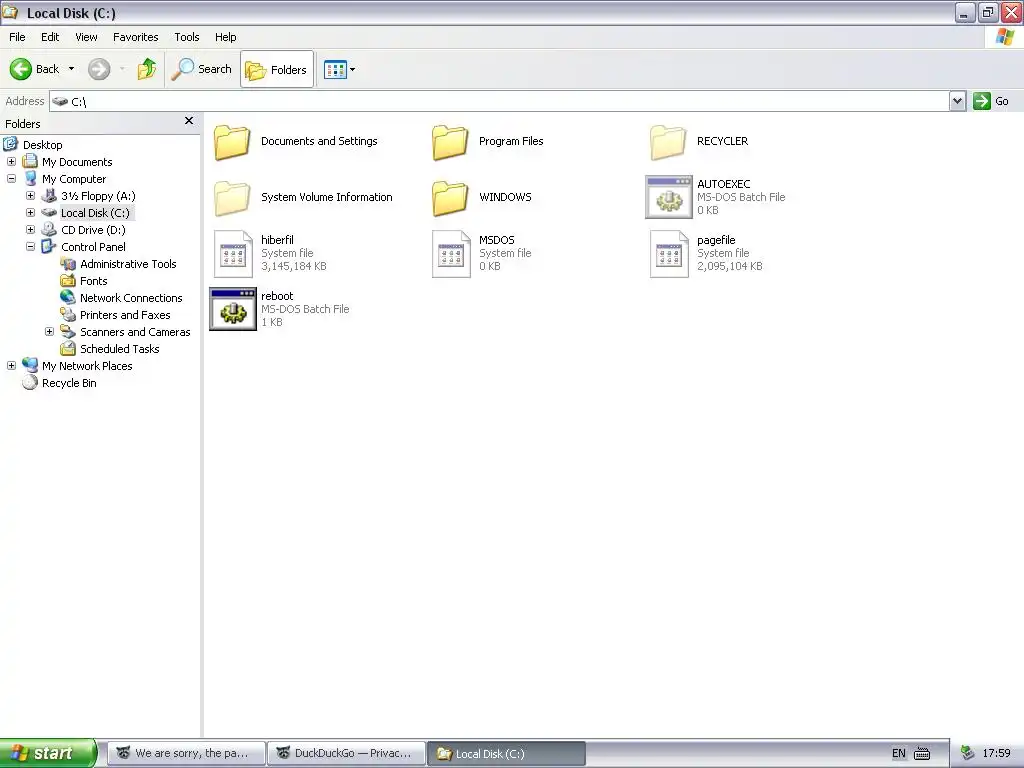Select Local Disk (C:) in the tree
1024x768 pixels.
click(95, 213)
